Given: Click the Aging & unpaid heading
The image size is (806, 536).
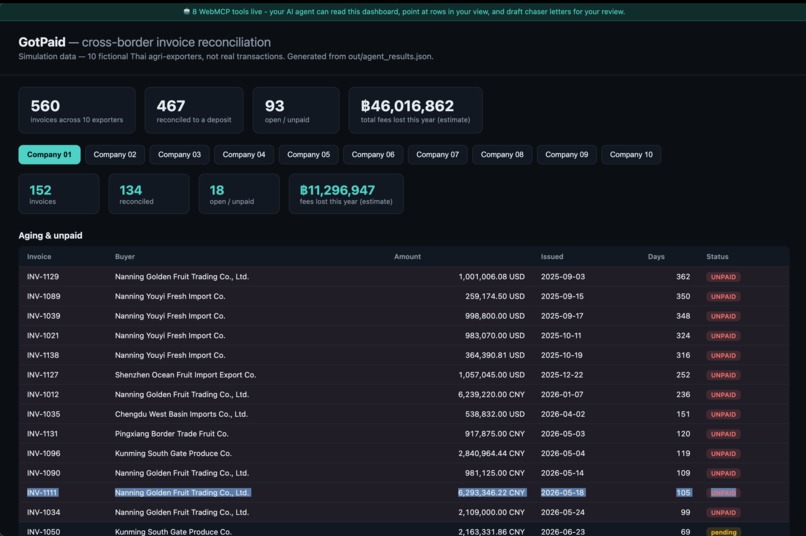Looking at the screenshot, I should coord(50,235).
